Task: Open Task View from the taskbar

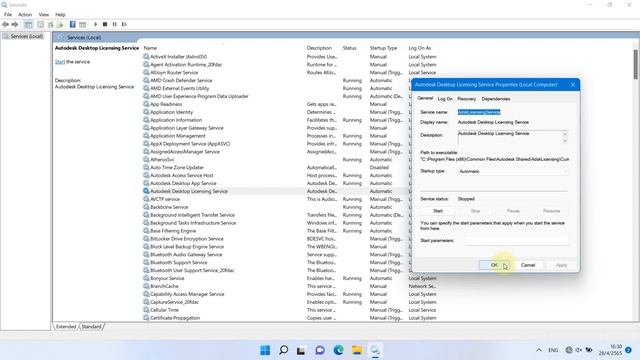Action: (x=301, y=350)
